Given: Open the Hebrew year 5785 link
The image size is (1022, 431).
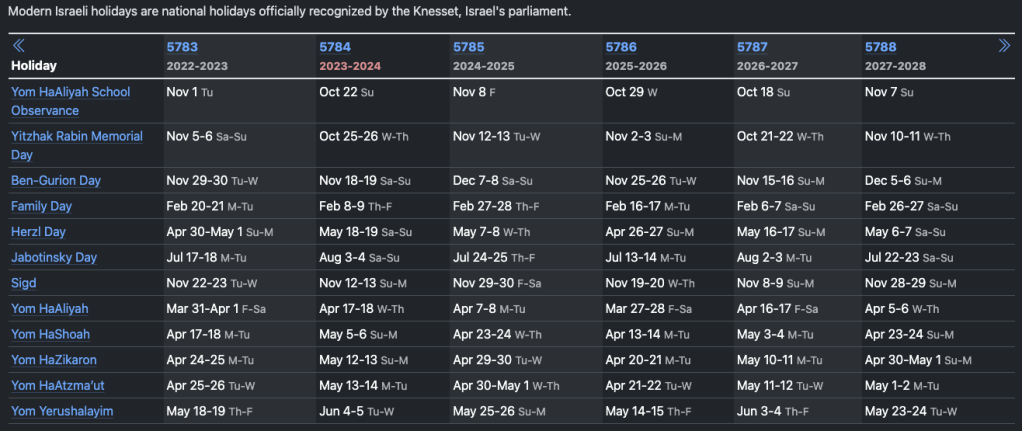Looking at the screenshot, I should (x=468, y=47).
